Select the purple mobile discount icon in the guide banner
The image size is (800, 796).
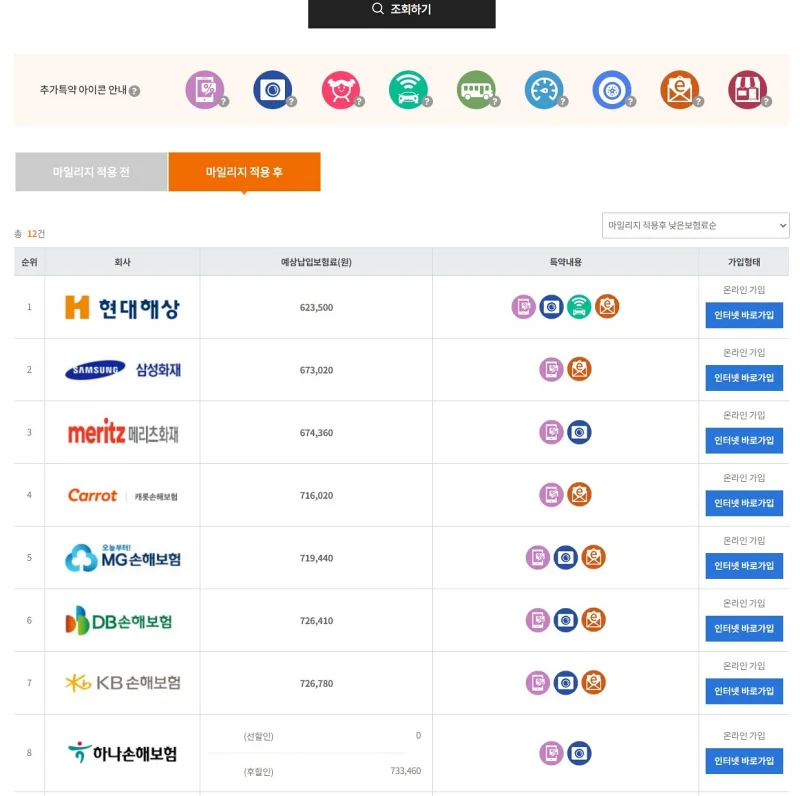tap(205, 89)
